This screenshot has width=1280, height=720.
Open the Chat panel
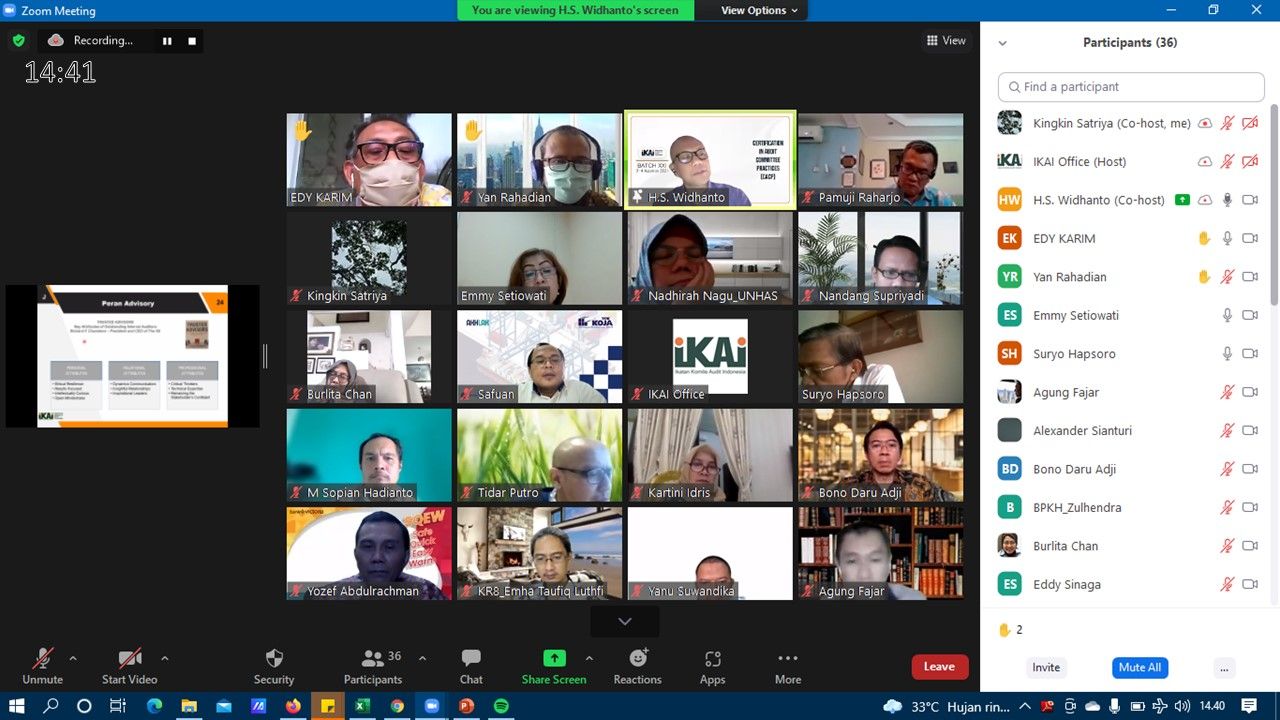pos(471,658)
